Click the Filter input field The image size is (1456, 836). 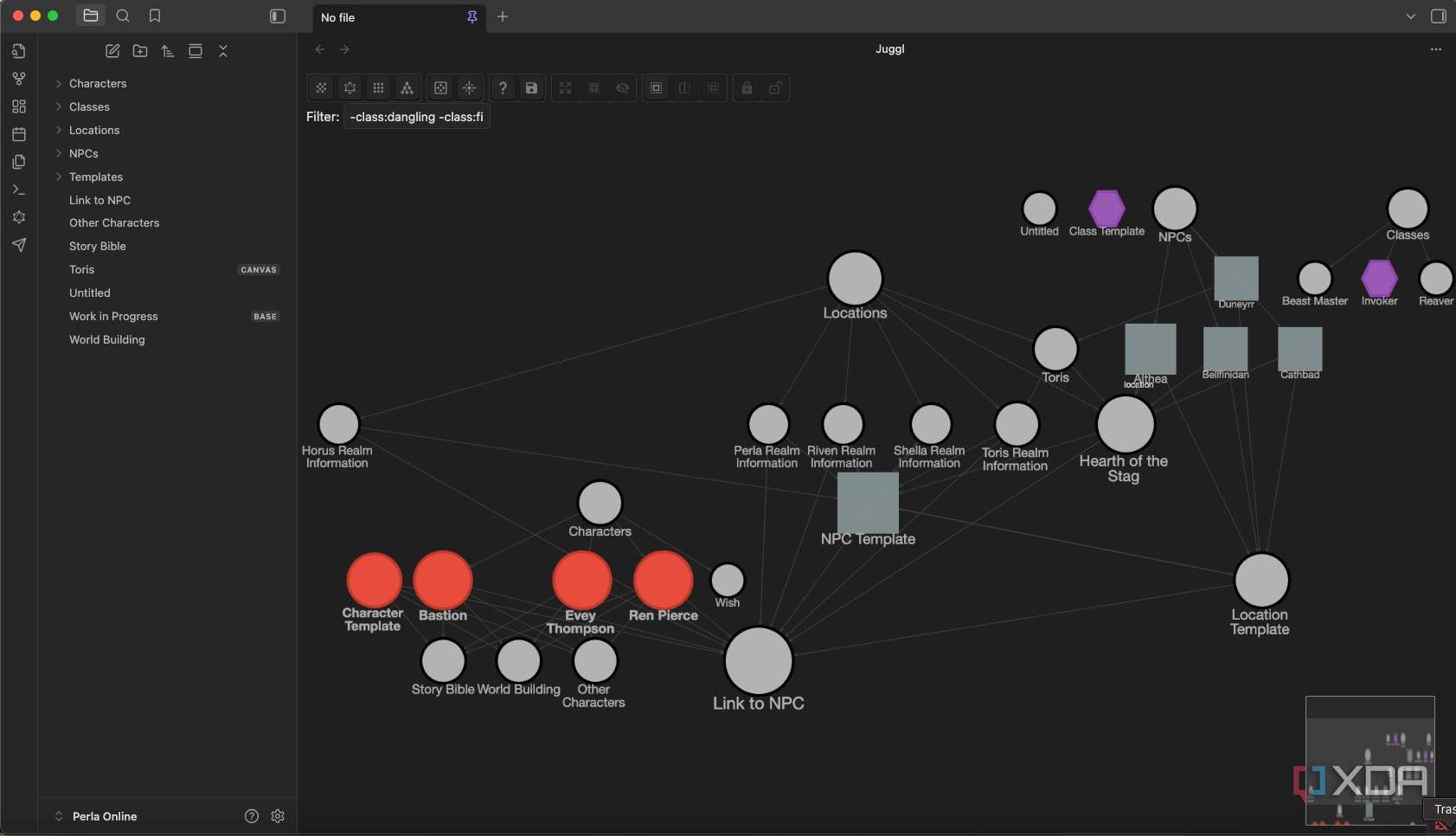tap(417, 117)
